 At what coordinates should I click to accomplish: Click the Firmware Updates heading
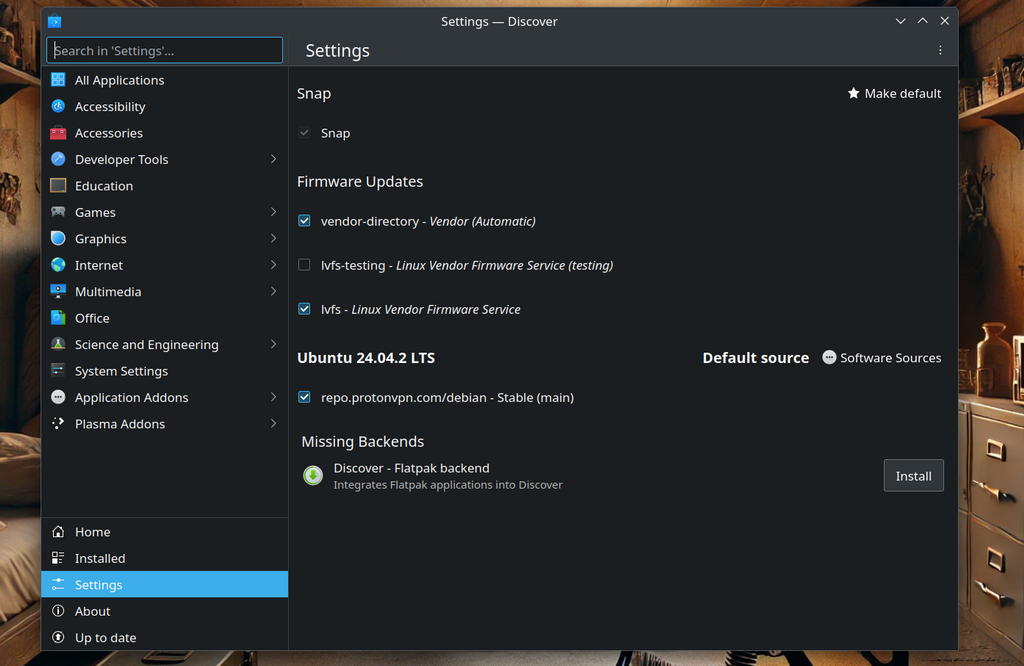(x=360, y=182)
